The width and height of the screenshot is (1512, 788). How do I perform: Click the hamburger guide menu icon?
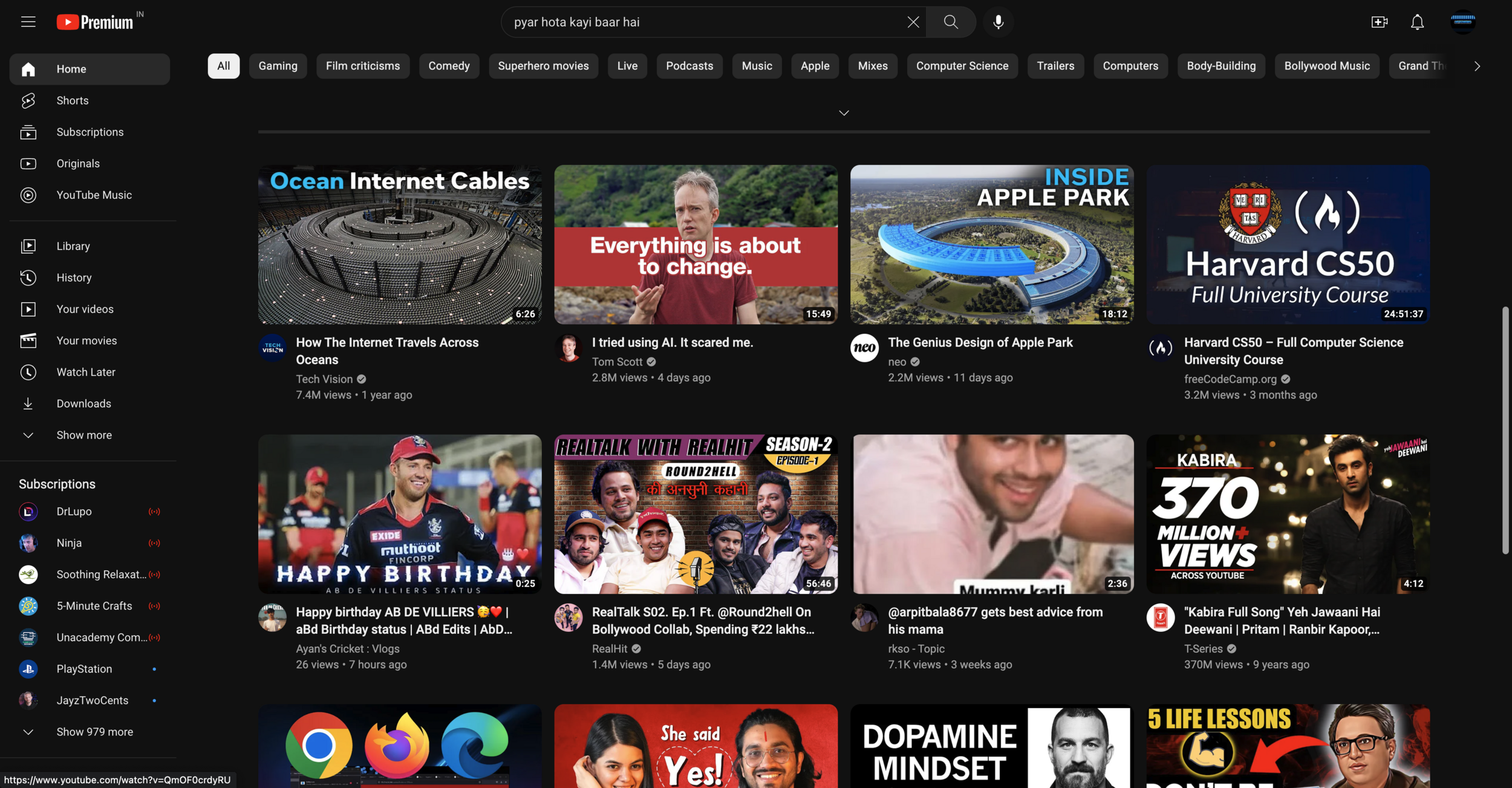28,22
